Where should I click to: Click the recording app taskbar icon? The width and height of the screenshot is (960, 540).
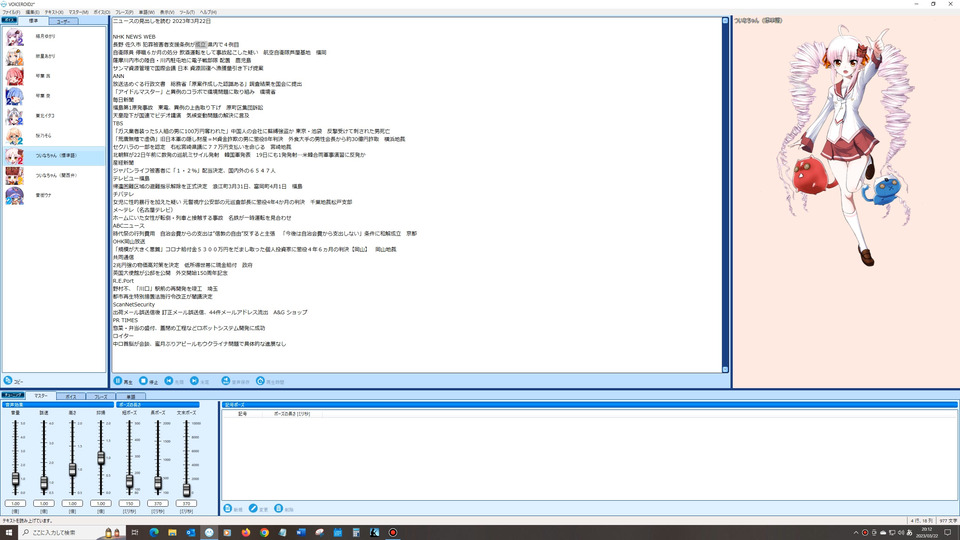pos(392,533)
